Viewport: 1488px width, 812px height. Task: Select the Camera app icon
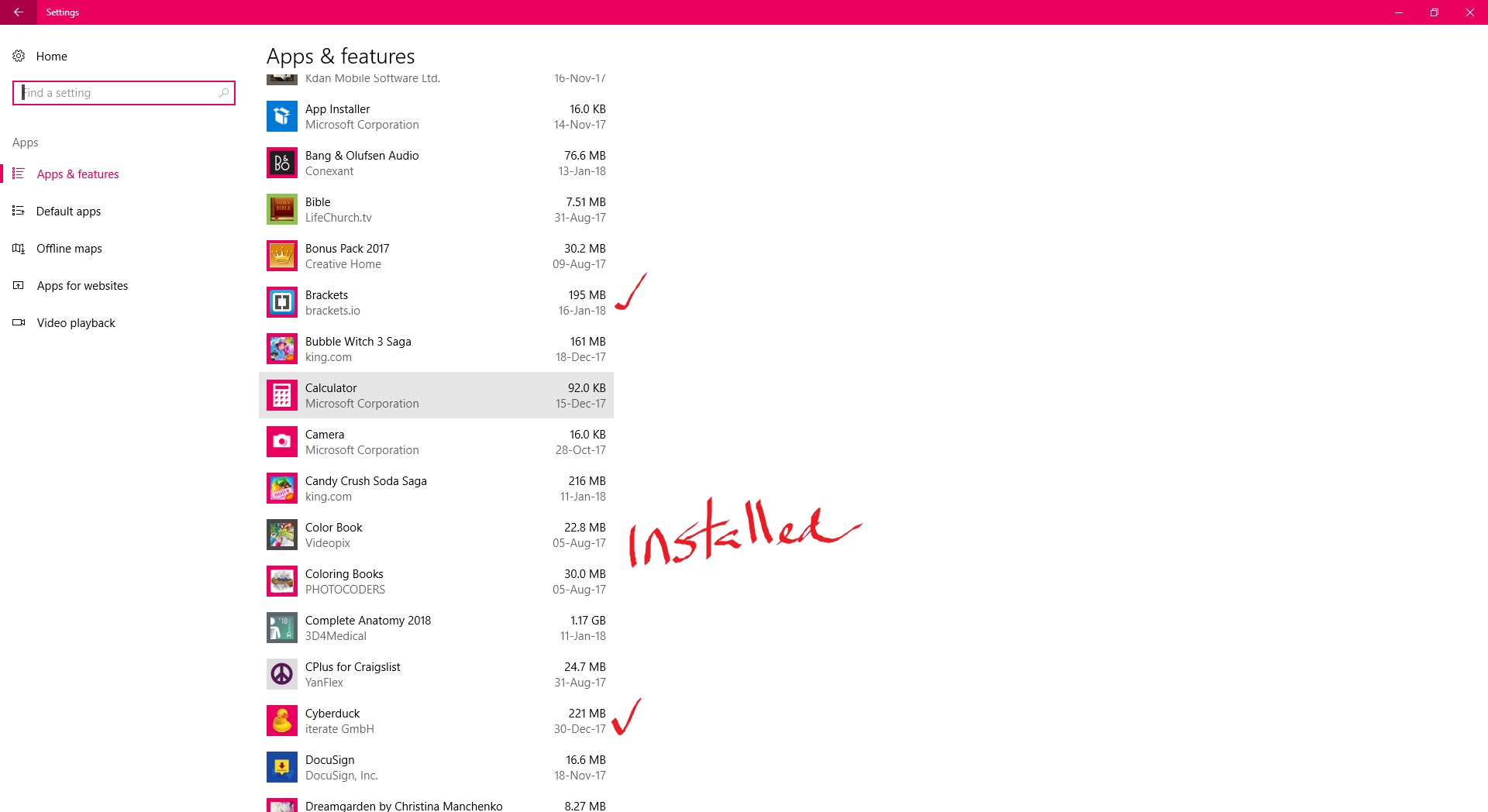coord(282,442)
